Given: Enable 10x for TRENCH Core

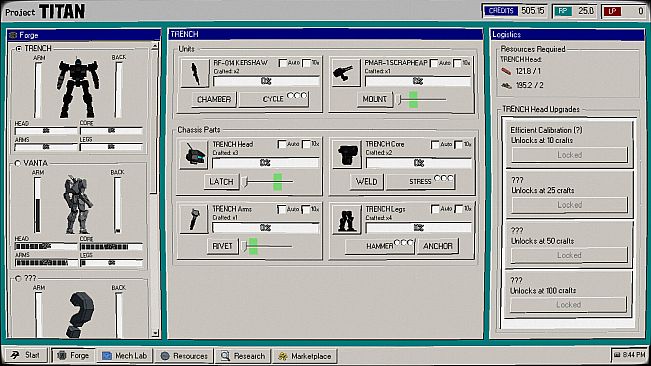Looking at the screenshot, I should pyautogui.click(x=458, y=144).
